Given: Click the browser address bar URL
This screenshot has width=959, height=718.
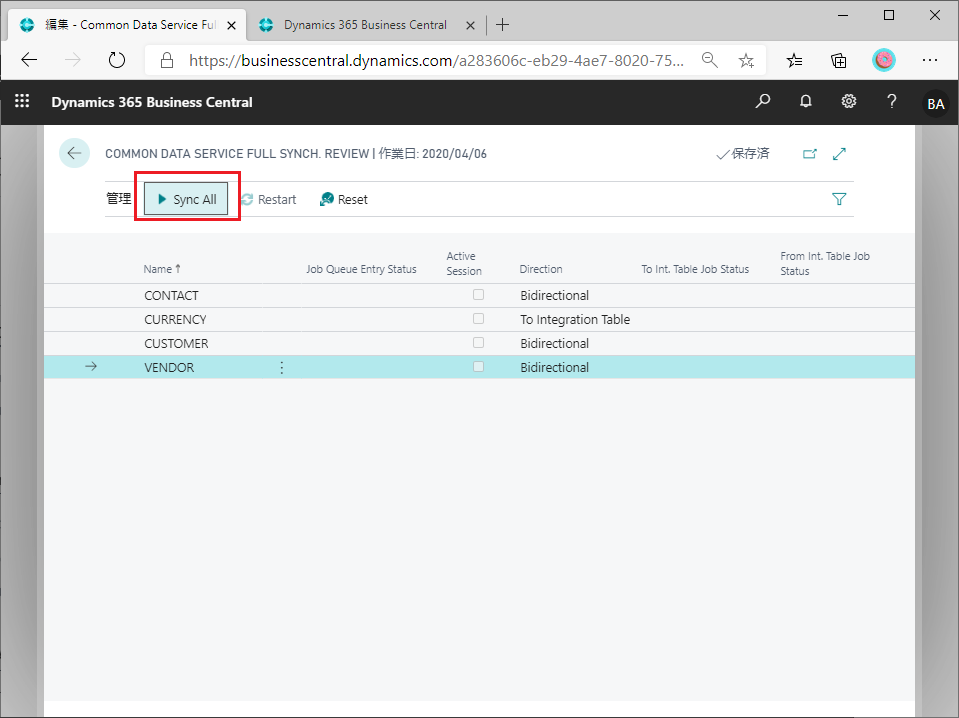Looking at the screenshot, I should (x=436, y=60).
